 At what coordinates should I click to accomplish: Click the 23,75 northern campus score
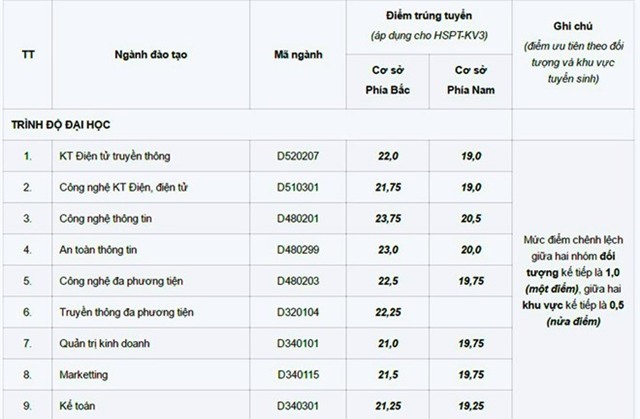coord(386,218)
